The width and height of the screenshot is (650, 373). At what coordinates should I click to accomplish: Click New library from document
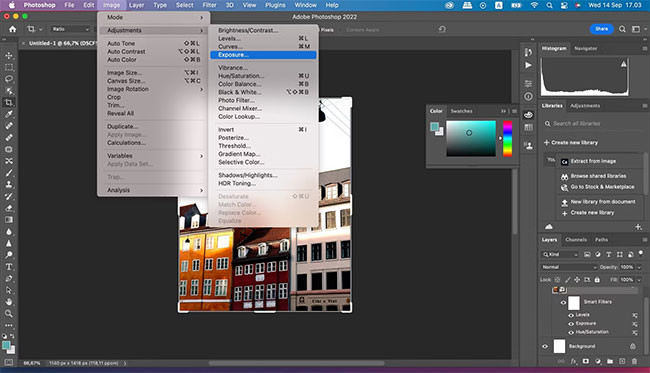(x=603, y=202)
